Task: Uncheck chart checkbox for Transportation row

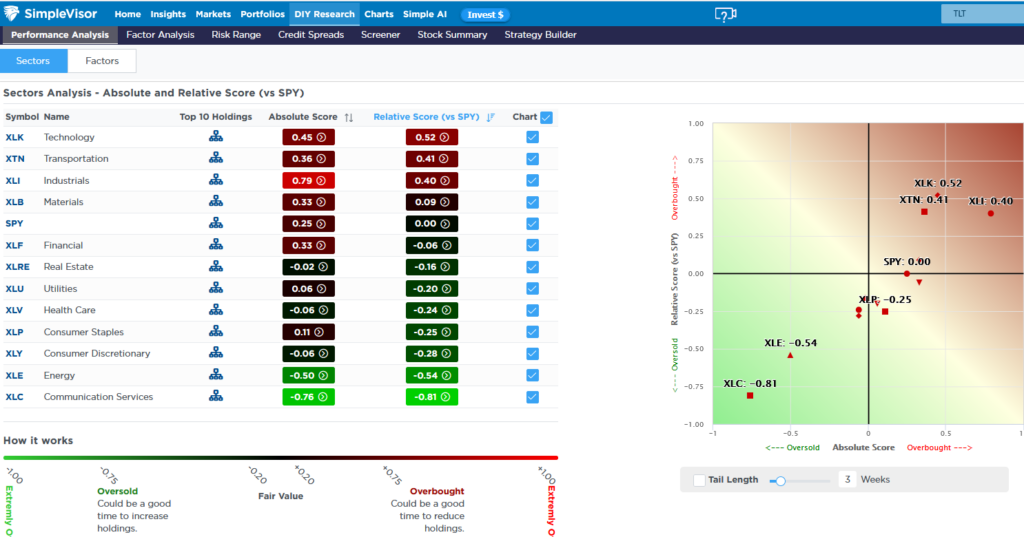Action: click(532, 159)
